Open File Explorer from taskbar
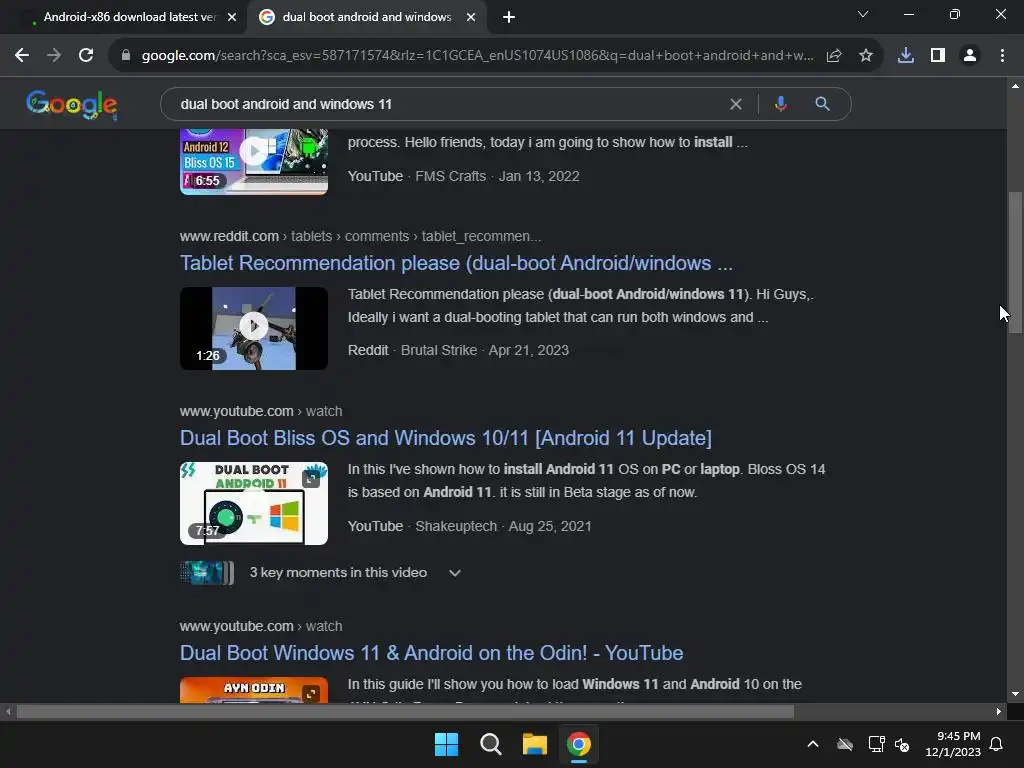Screen dimensions: 1024x768 coord(534,744)
